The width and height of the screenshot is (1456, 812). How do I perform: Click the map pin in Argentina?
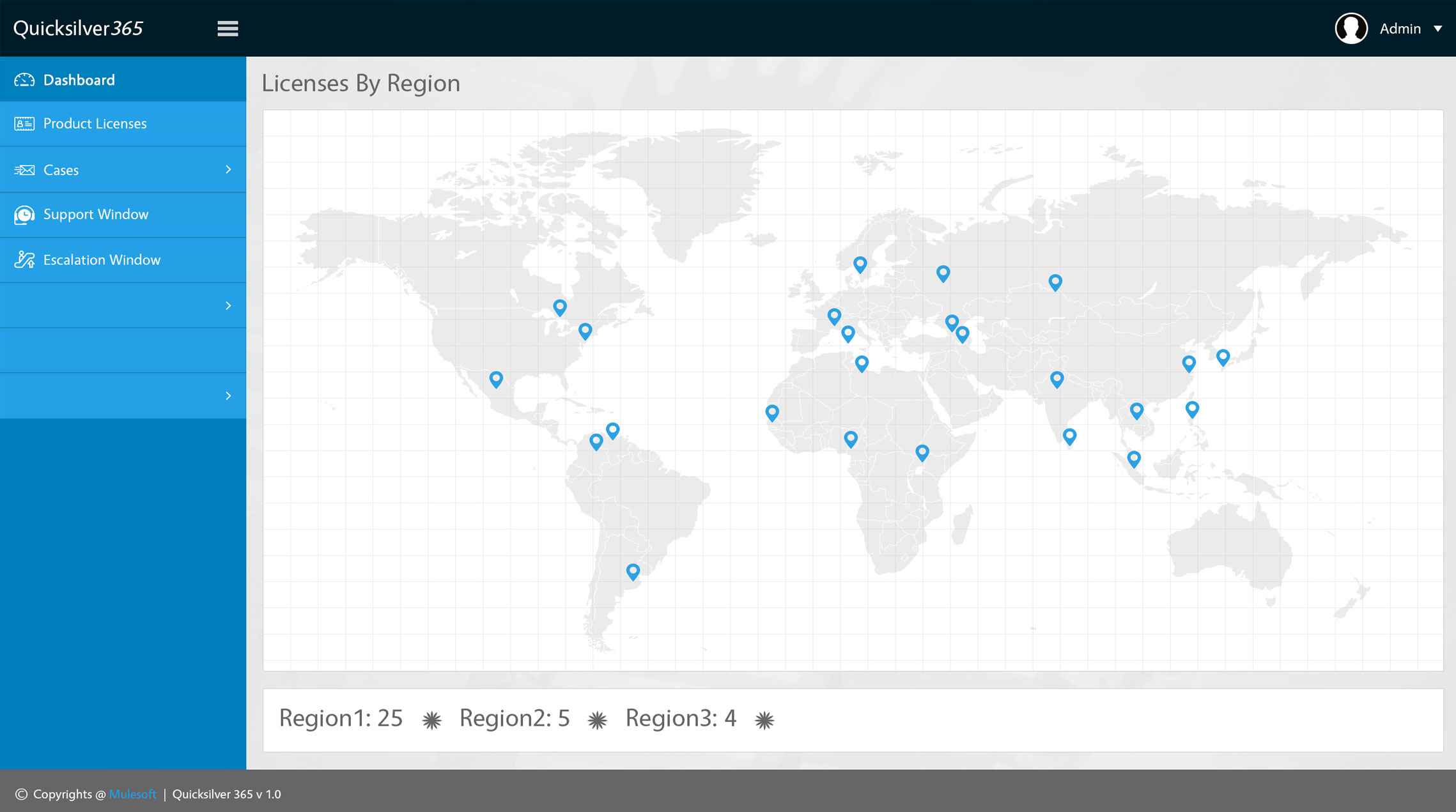(x=633, y=571)
